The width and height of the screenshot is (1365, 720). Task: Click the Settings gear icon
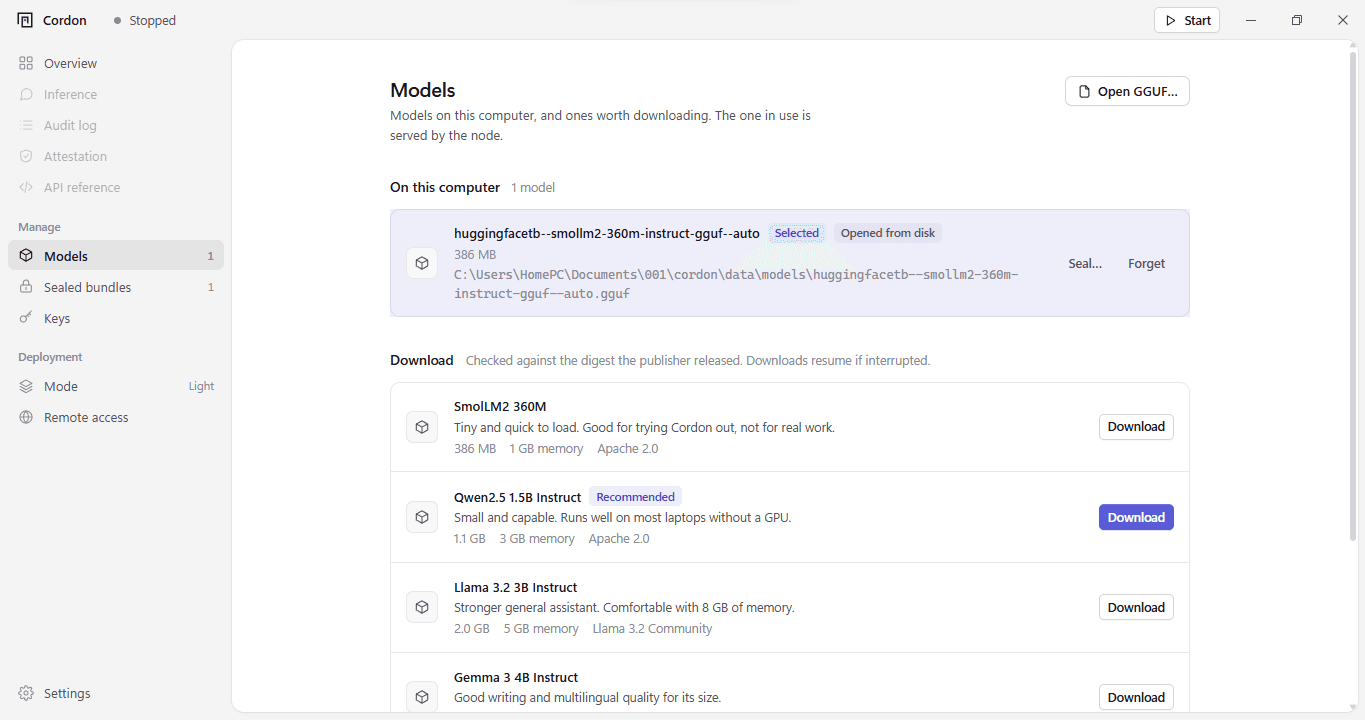tap(26, 693)
